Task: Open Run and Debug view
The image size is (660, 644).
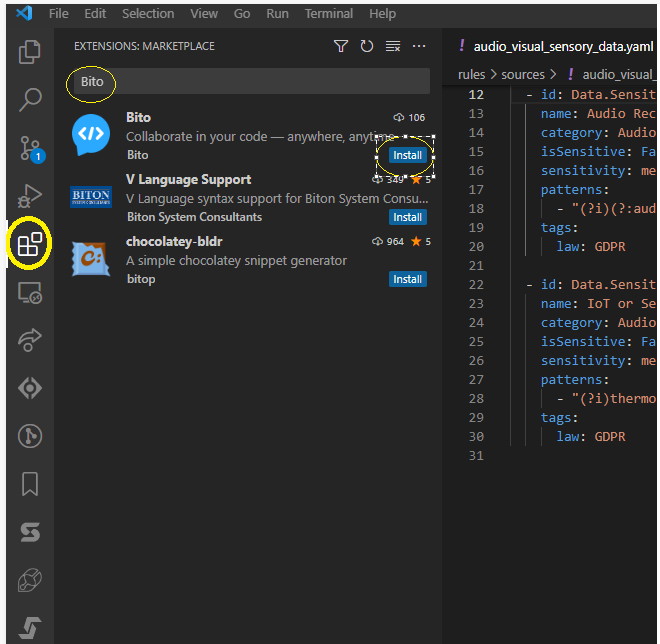Action: pyautogui.click(x=30, y=195)
